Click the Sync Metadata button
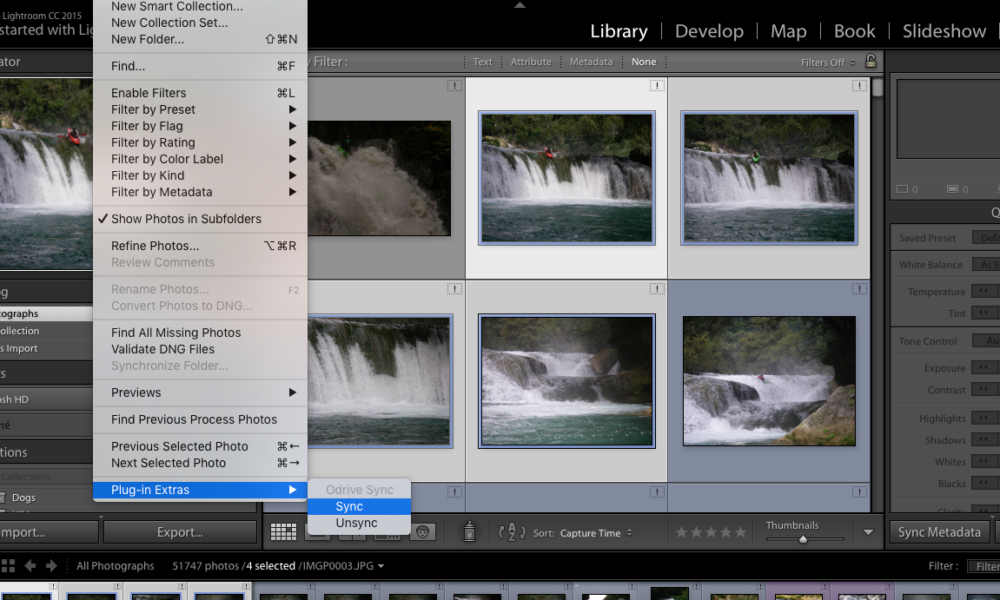The height and width of the screenshot is (600, 1000). pyautogui.click(x=939, y=532)
